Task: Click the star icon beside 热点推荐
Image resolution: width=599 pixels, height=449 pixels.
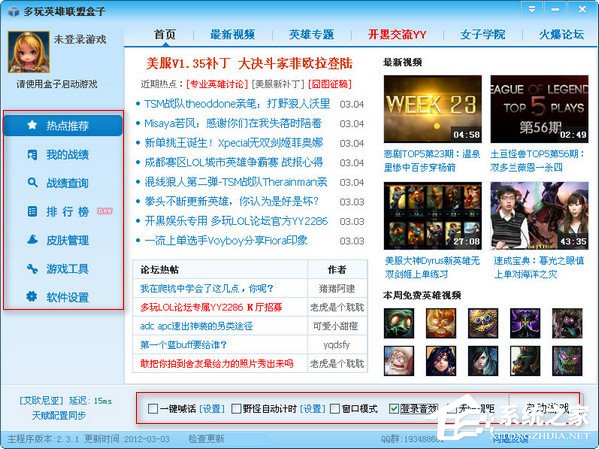Action: tap(32, 125)
